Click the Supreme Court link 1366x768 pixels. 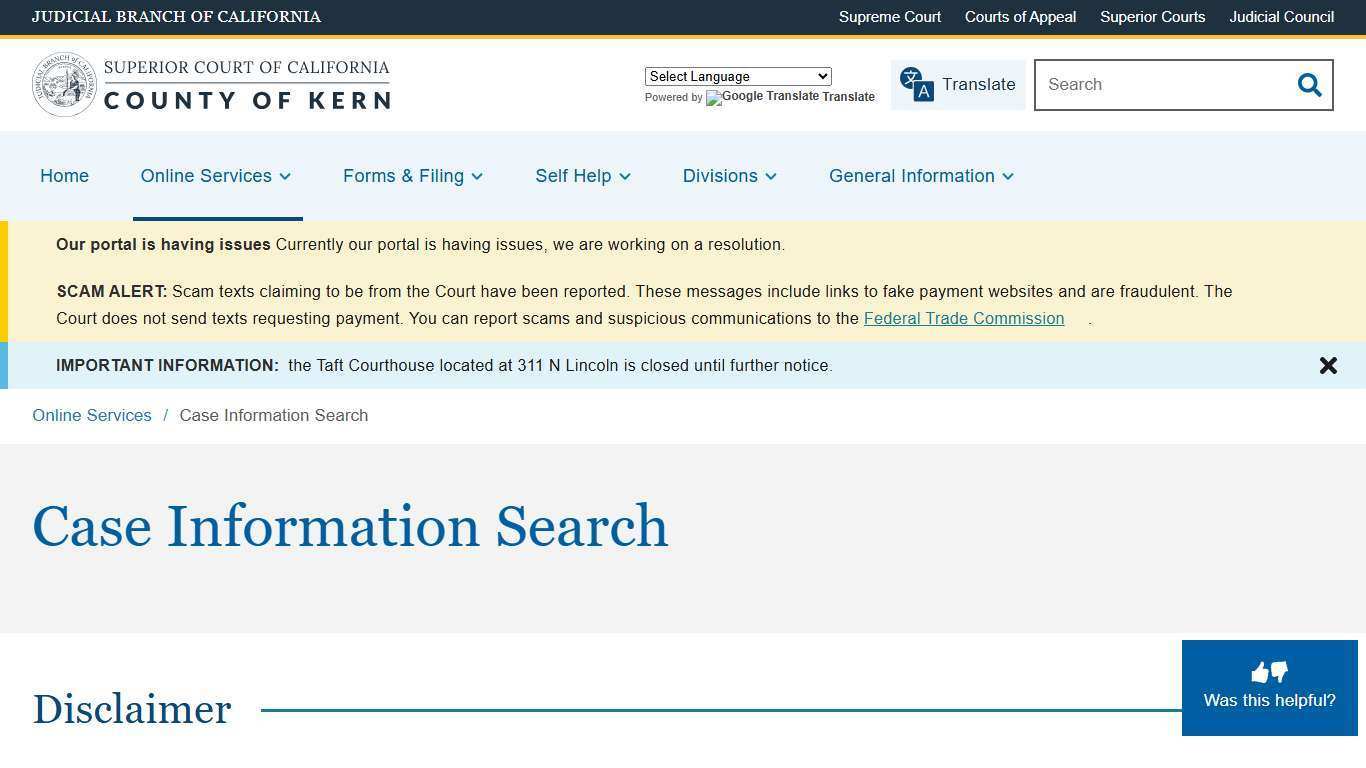889,17
